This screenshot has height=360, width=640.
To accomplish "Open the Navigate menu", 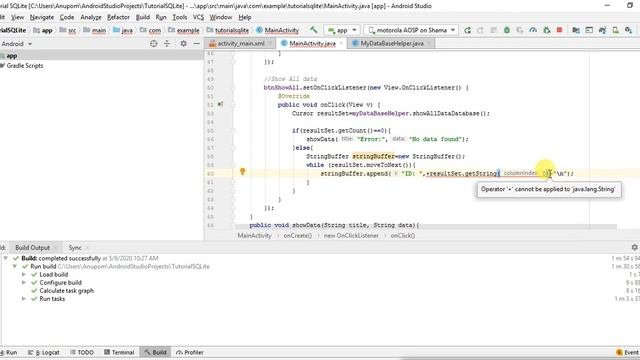I will click(42, 17).
